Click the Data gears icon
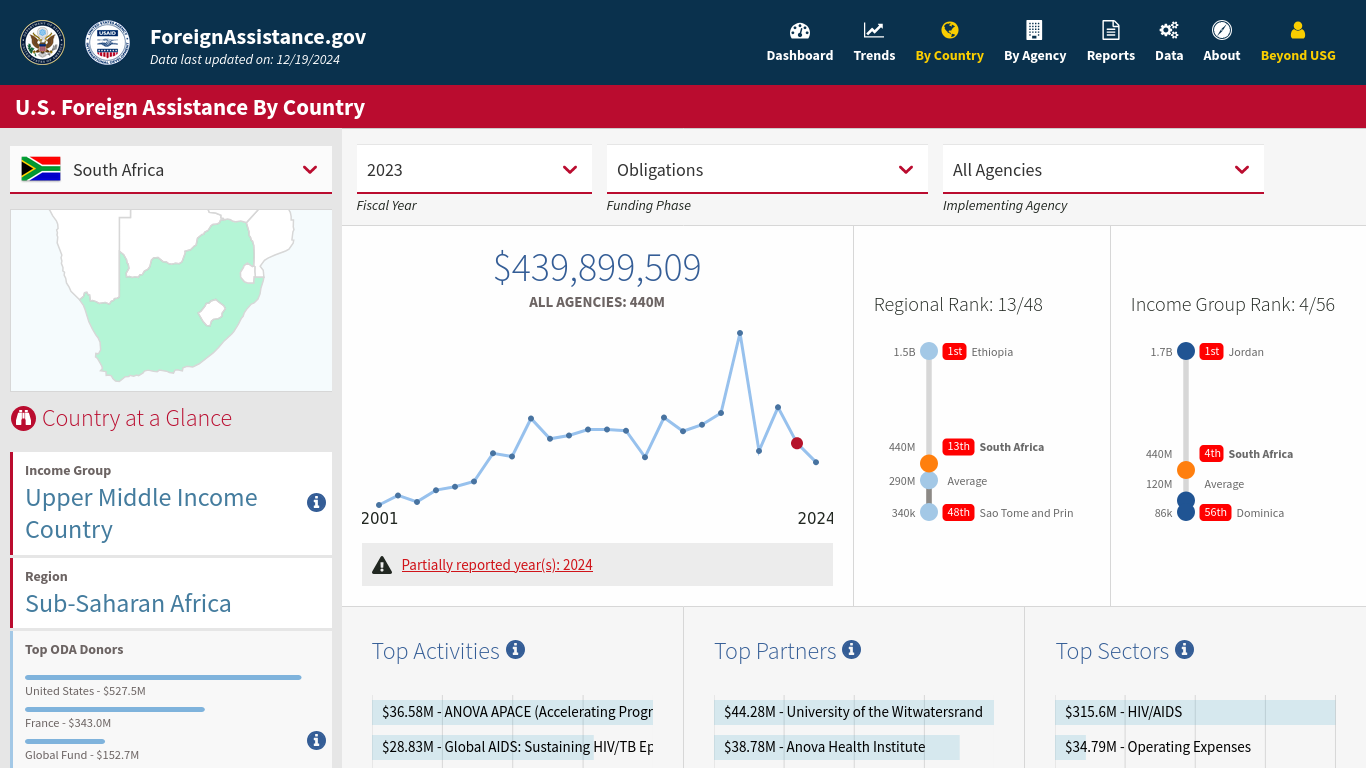Viewport: 1366px width, 768px height. [1169, 30]
